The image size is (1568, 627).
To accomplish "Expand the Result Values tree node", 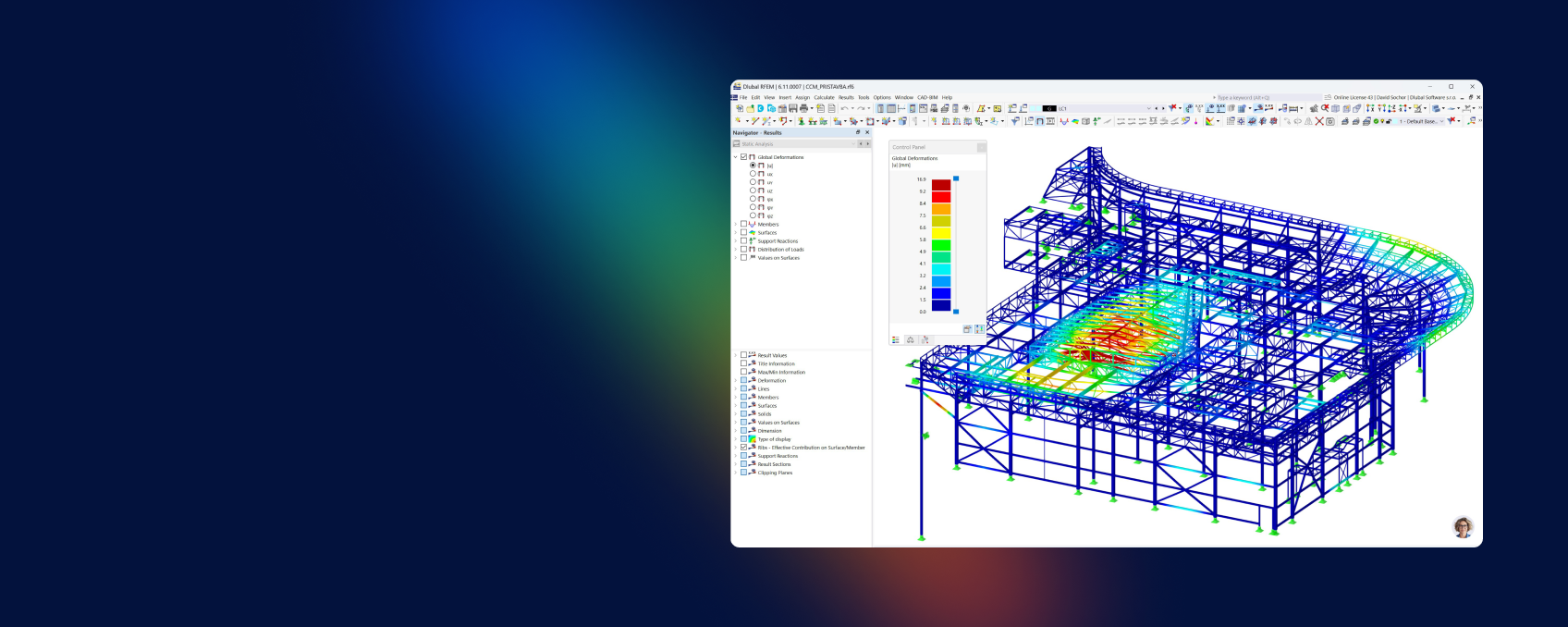I will (736, 355).
